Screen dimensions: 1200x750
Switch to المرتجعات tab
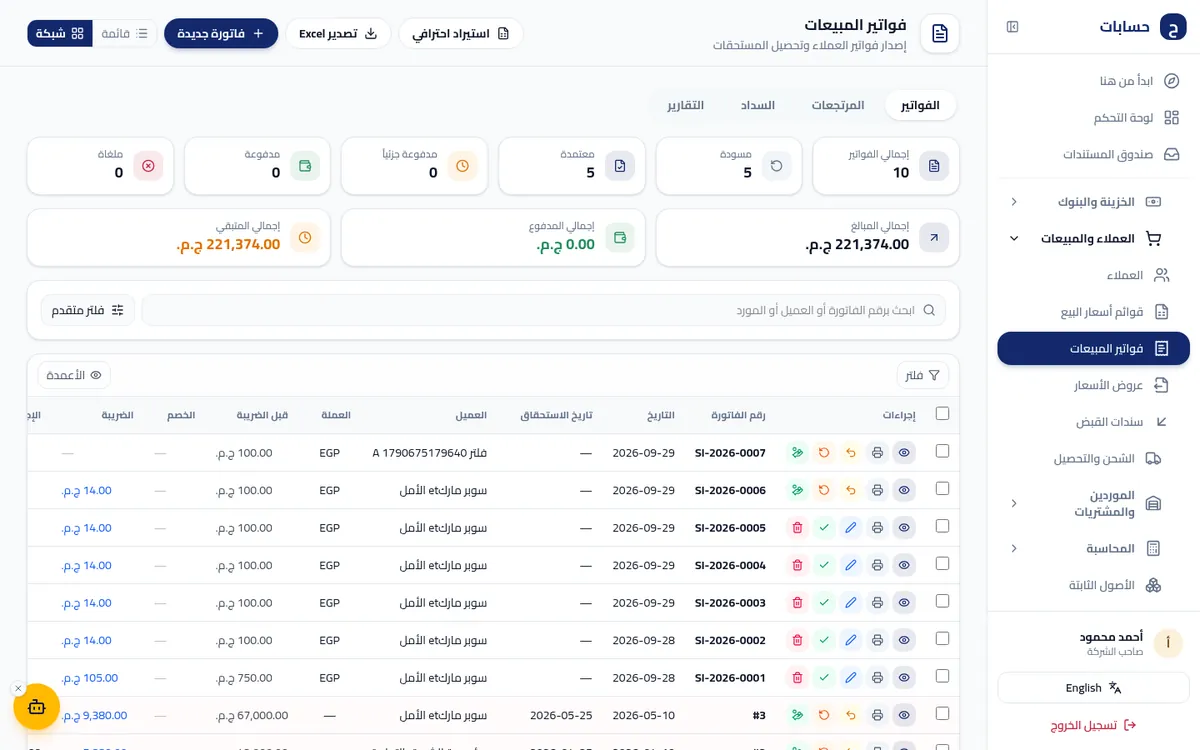(837, 105)
